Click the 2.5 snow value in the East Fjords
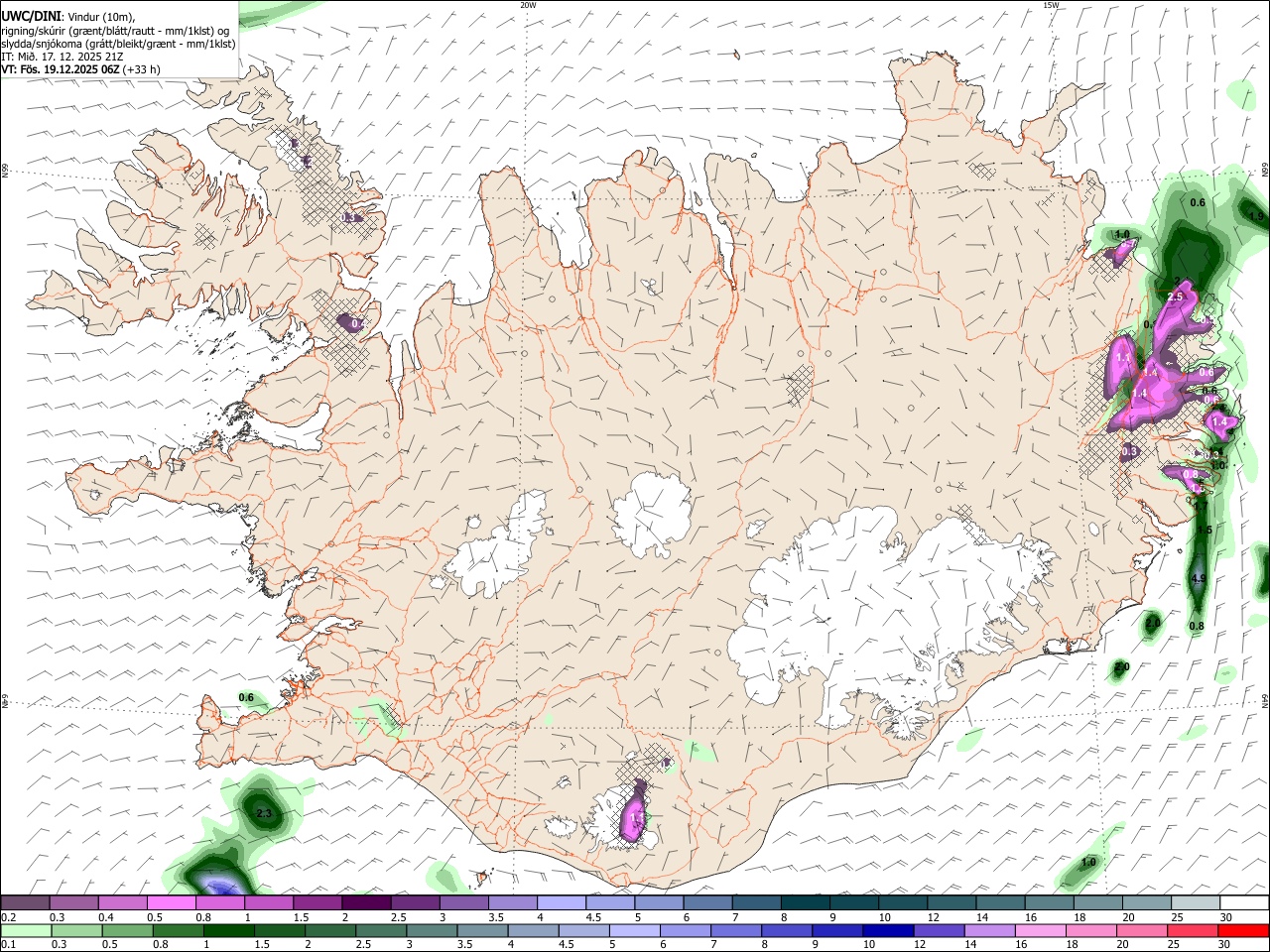1270x952 pixels. coord(1176,297)
